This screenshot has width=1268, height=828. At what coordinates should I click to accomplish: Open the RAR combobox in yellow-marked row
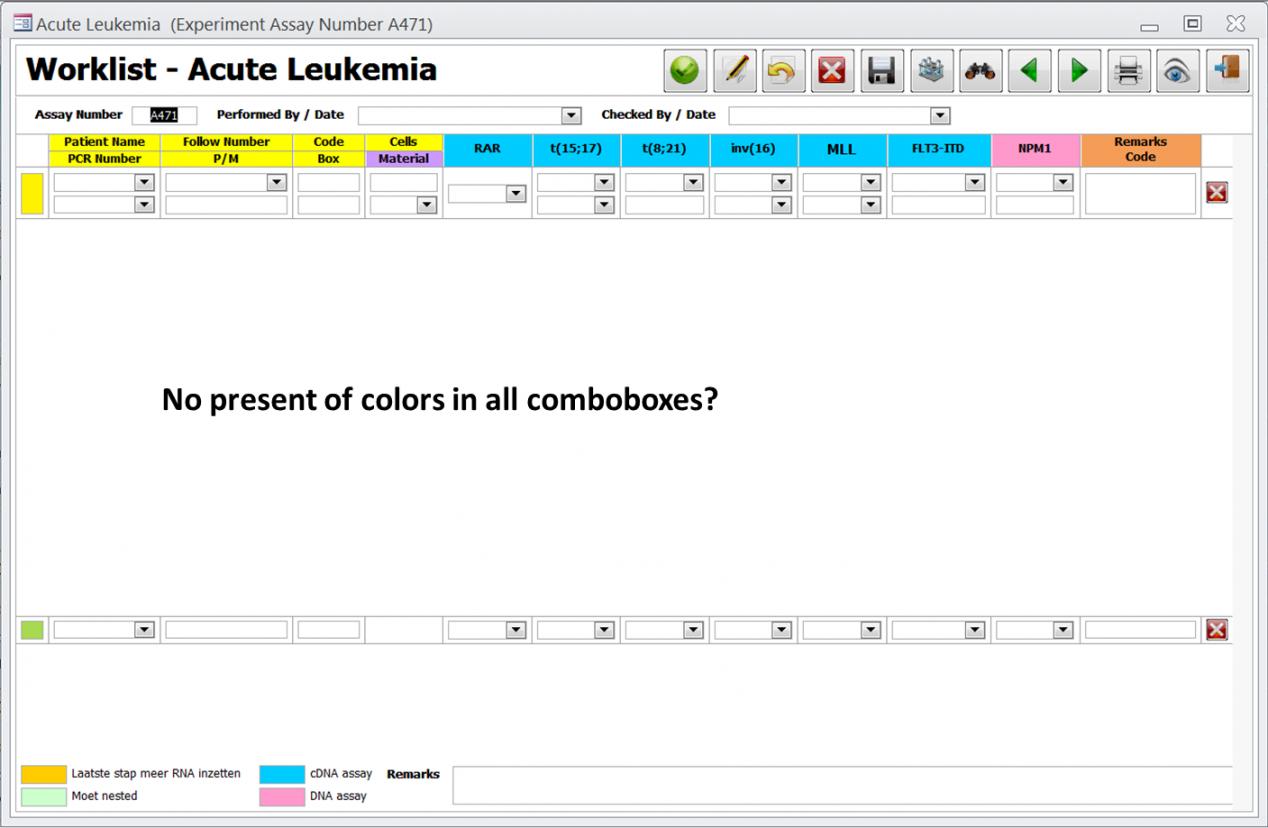point(516,194)
